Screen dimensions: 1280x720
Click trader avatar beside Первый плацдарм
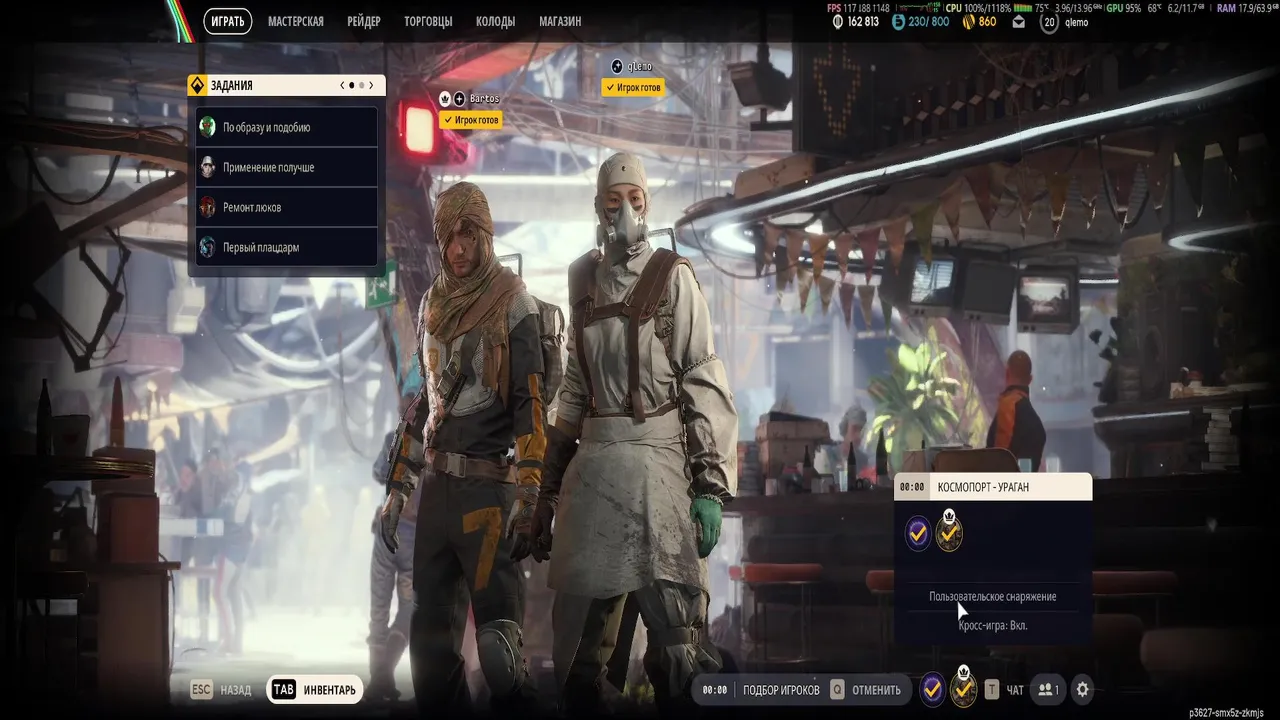coord(207,247)
